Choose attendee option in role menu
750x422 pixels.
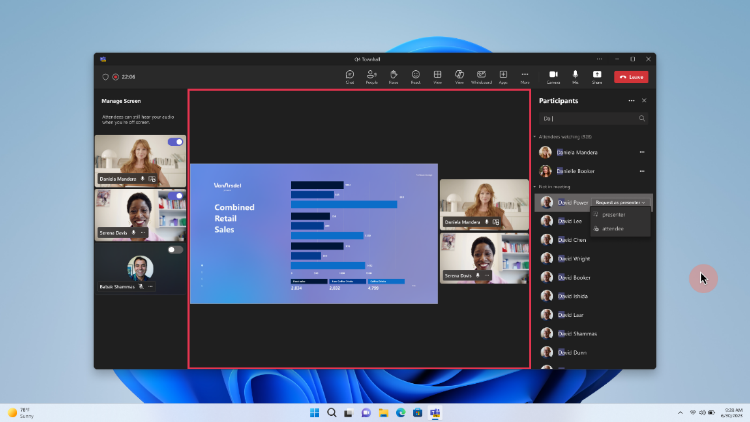613,228
